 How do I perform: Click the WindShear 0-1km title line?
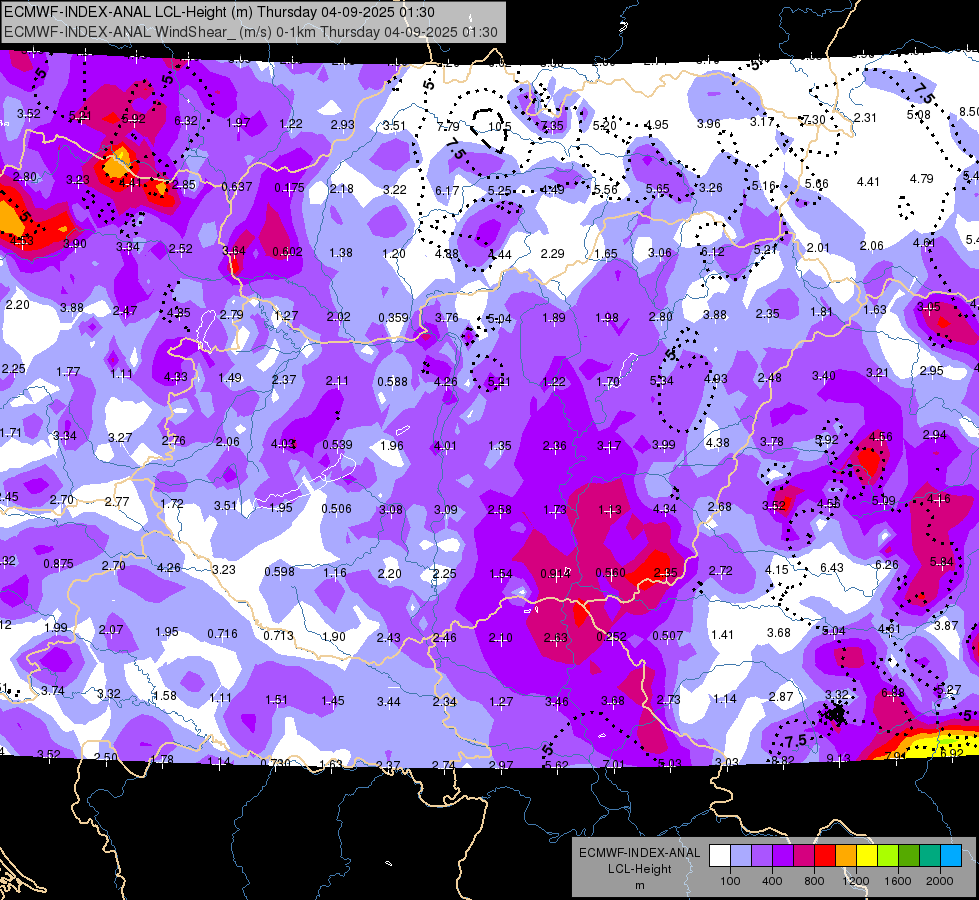point(250,32)
